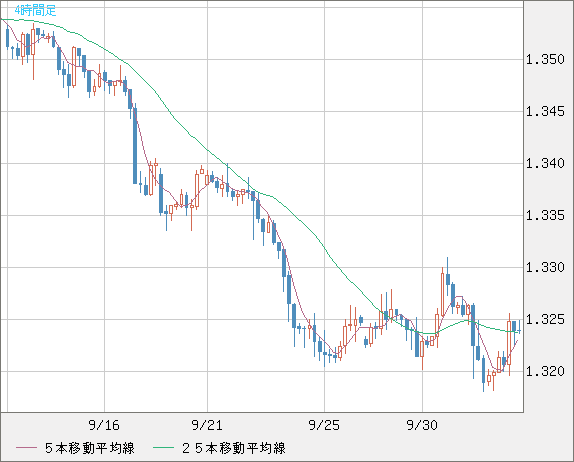Click the 9/21 date axis label
Screen dimensions: 574x462
(x=207, y=425)
